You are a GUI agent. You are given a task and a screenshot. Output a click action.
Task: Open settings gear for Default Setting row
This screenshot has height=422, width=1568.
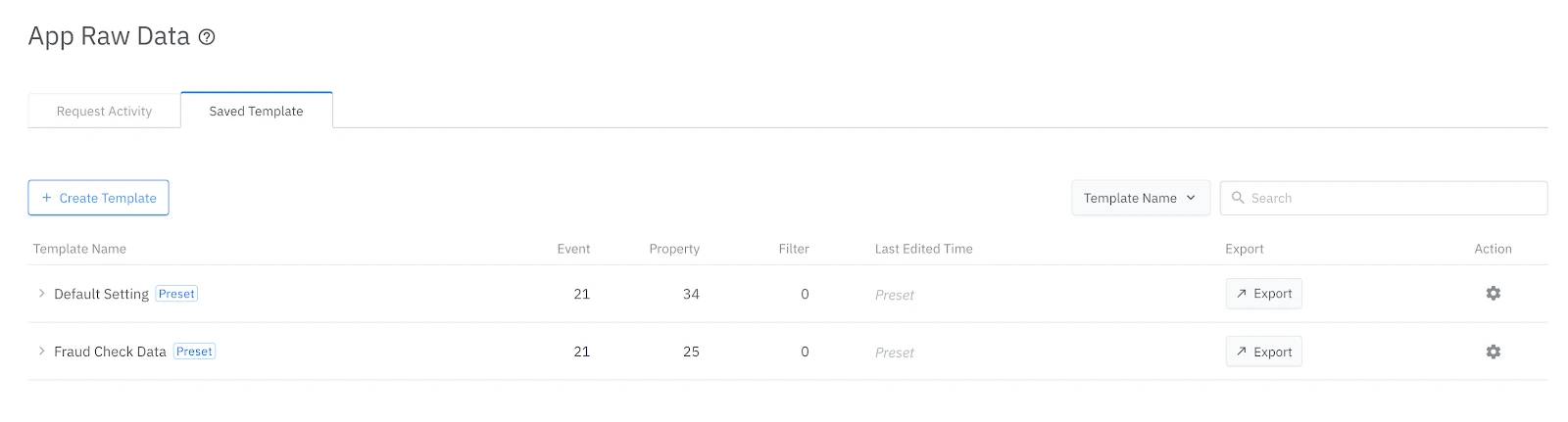pos(1493,294)
